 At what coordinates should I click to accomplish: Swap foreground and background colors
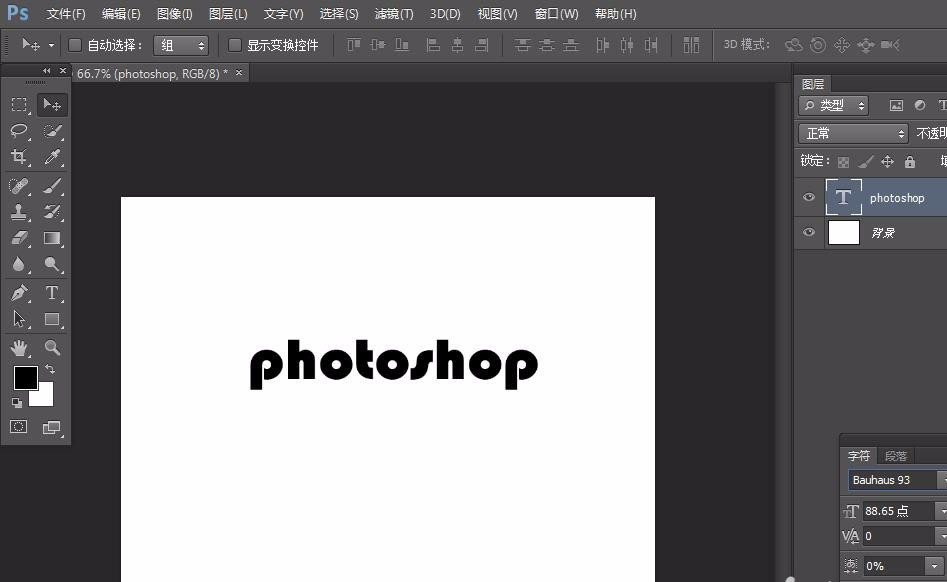coord(50,369)
